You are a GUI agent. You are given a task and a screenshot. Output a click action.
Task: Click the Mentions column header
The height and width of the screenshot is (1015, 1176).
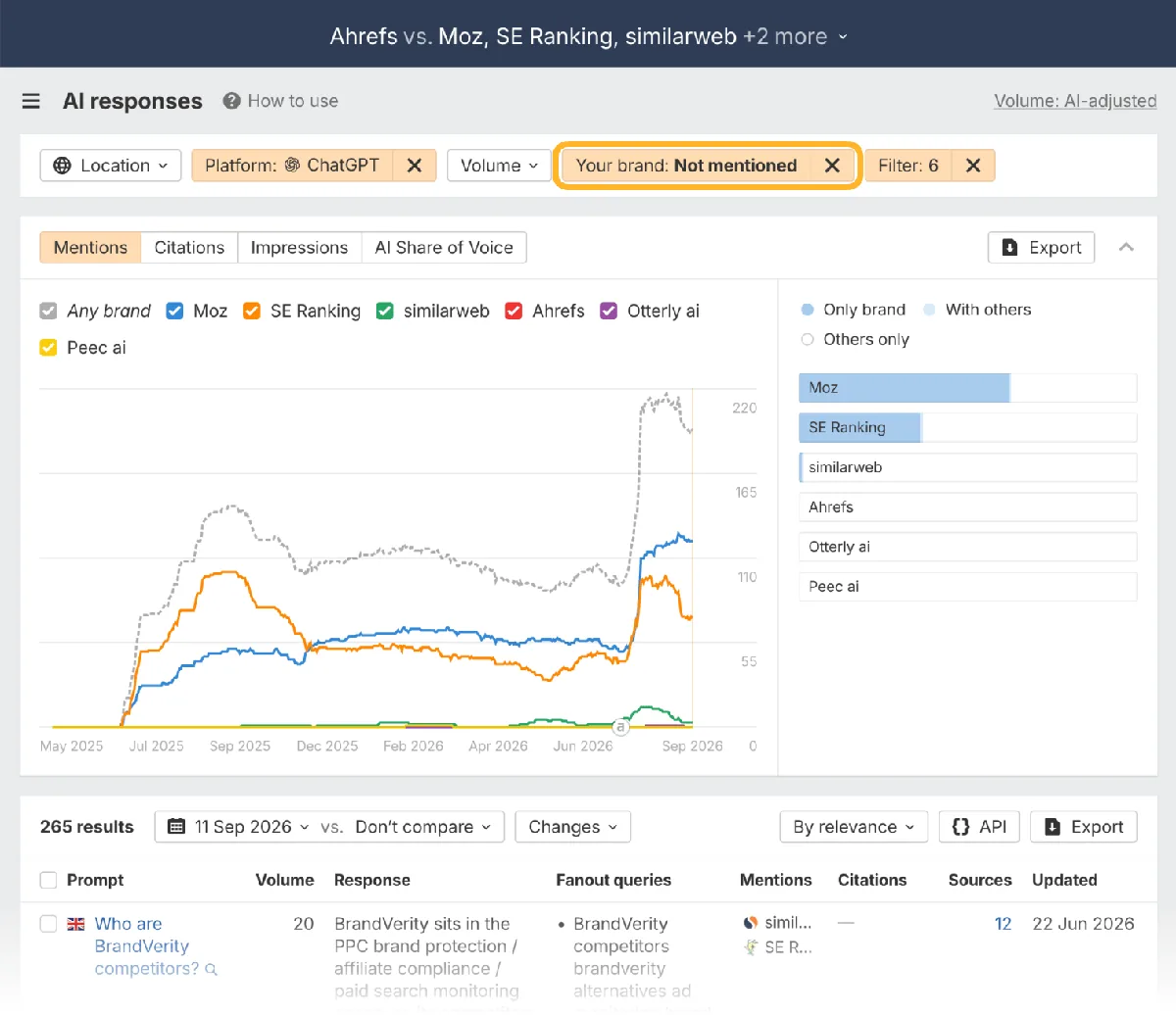point(775,880)
